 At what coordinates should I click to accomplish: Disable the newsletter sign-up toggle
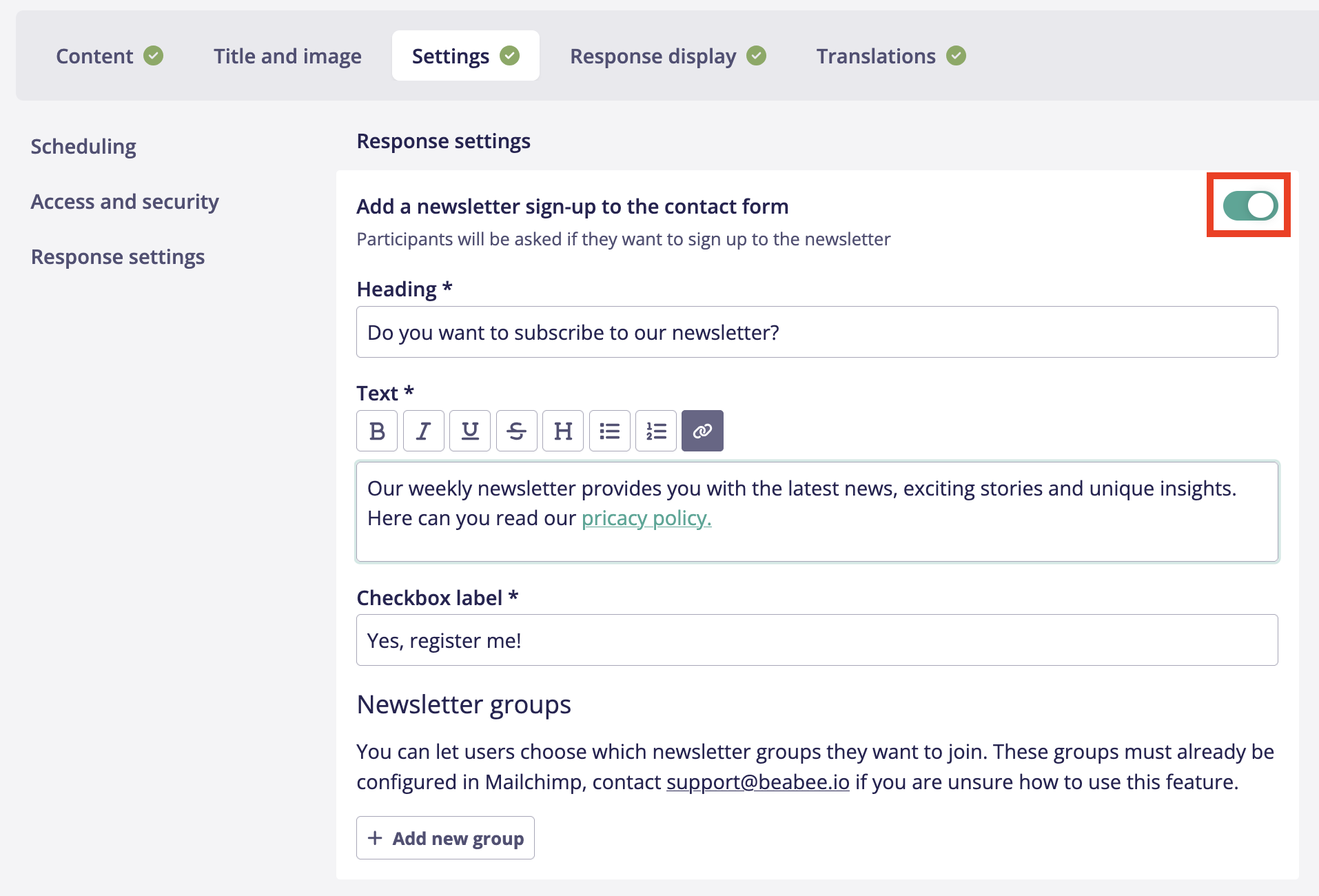(x=1249, y=205)
